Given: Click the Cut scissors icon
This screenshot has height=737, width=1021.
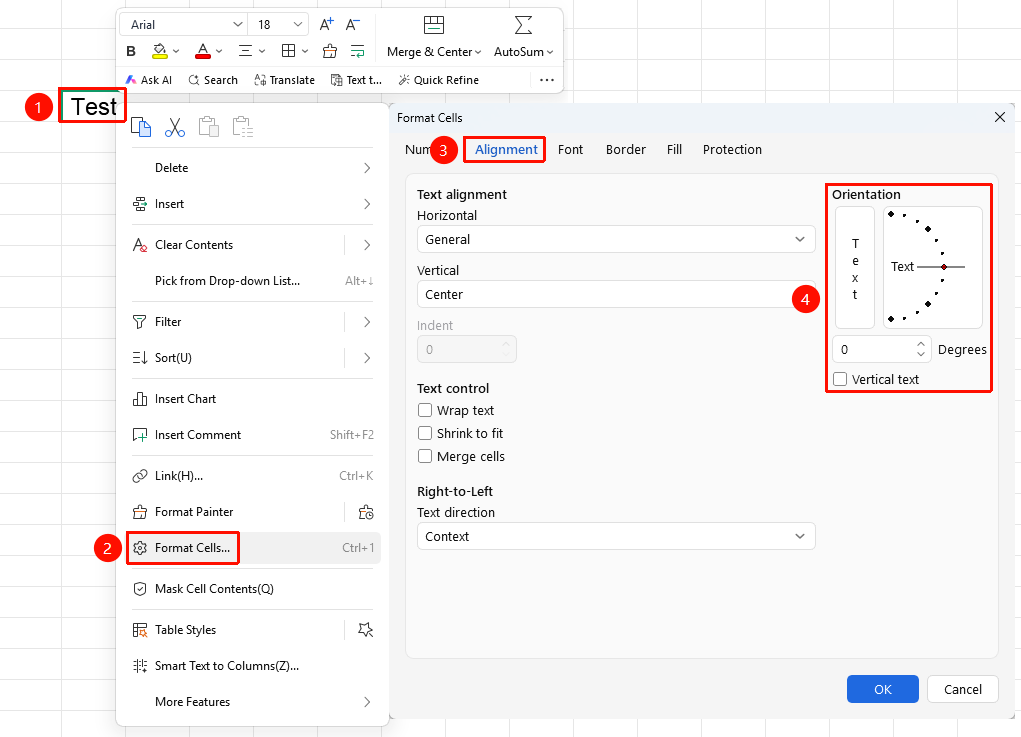Looking at the screenshot, I should coord(175,127).
